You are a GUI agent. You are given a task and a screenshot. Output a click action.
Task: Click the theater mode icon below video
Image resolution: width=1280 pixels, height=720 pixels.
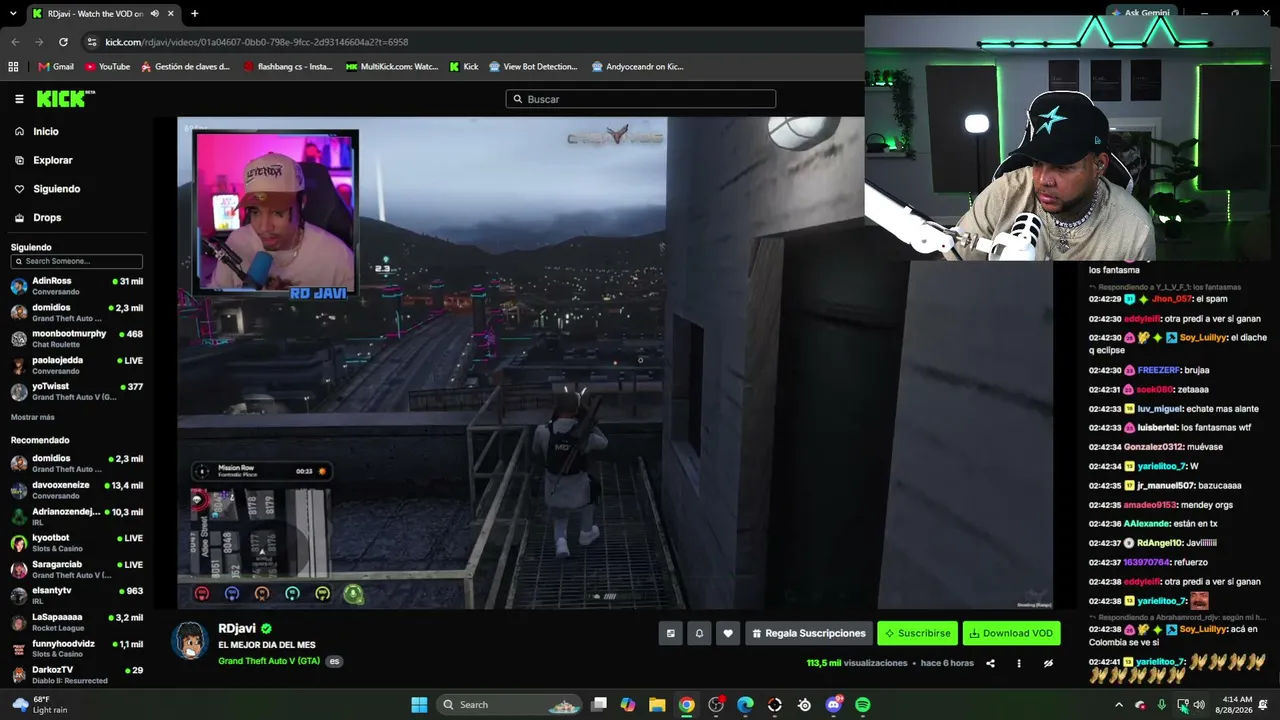click(670, 633)
